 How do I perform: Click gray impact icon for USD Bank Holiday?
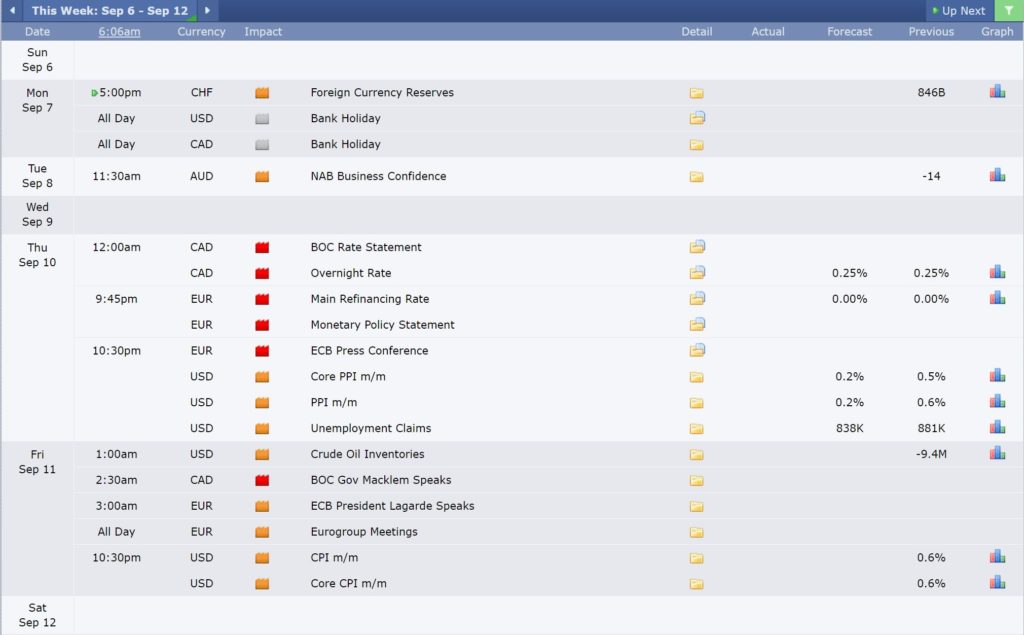coord(262,119)
